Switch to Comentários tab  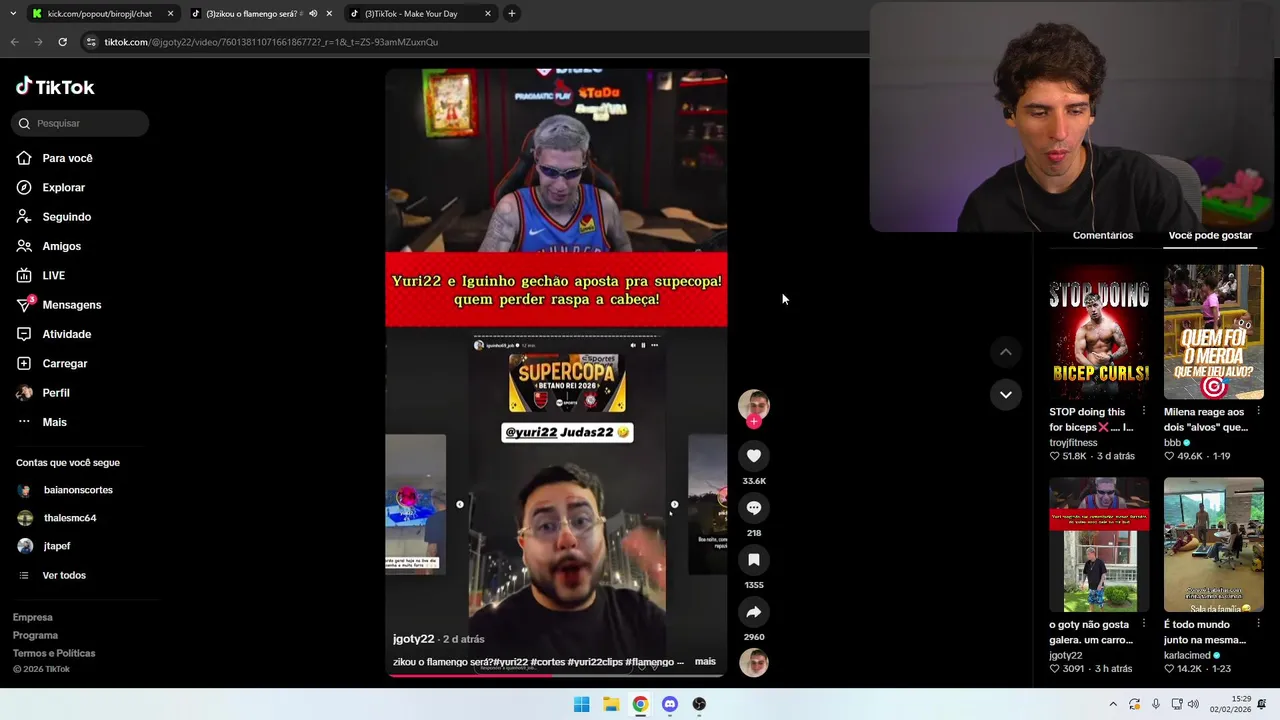(x=1103, y=236)
